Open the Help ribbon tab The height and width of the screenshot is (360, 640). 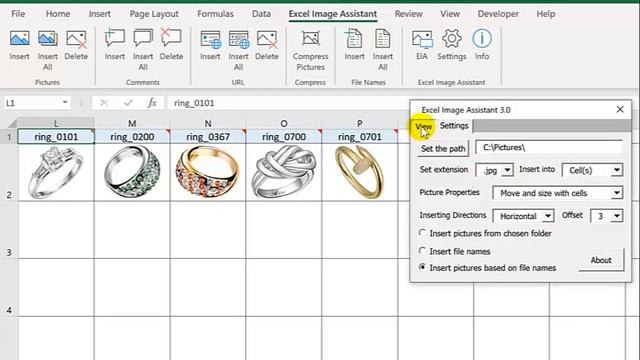tap(546, 13)
